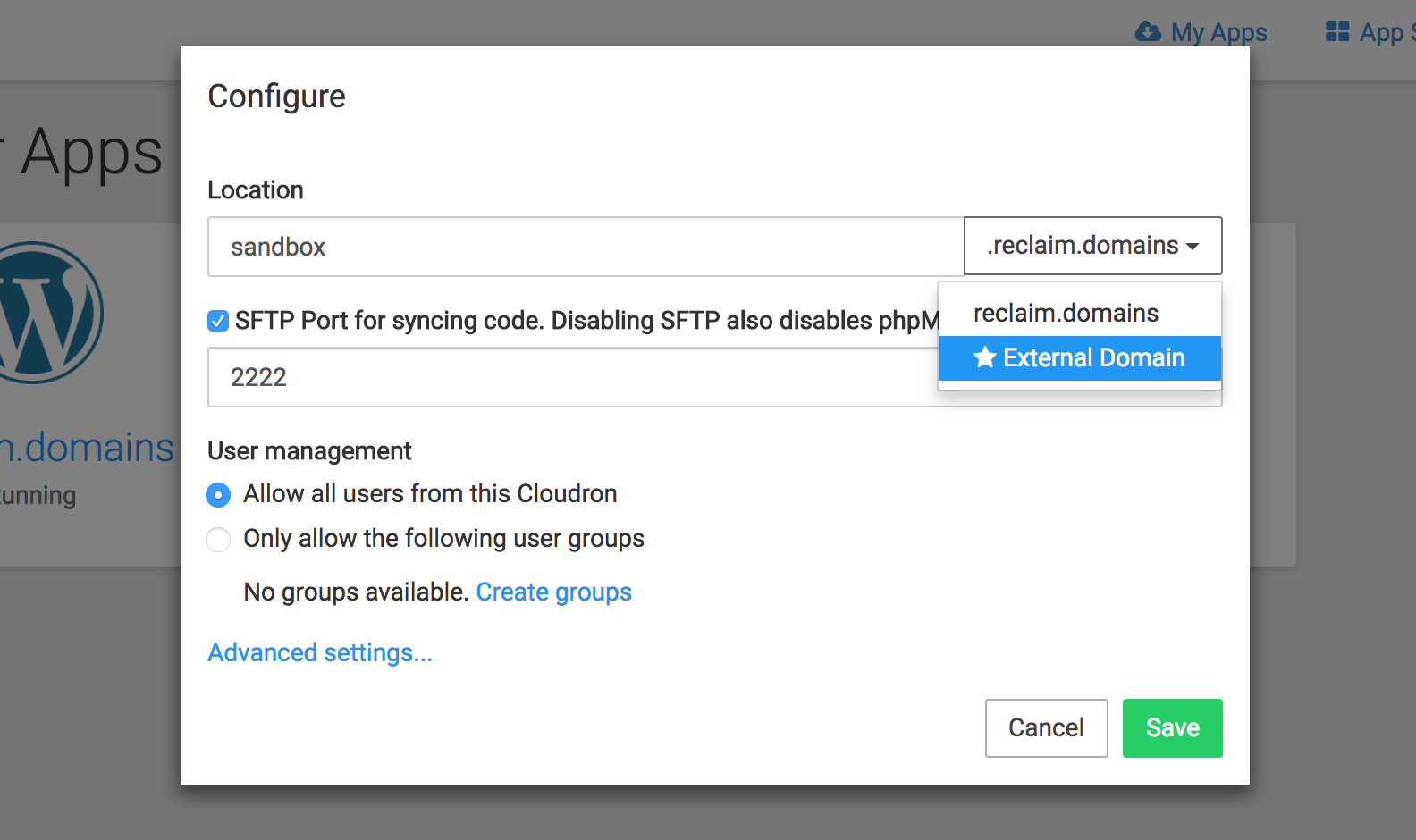
Task: Choose External Domain option
Action: (1080, 357)
